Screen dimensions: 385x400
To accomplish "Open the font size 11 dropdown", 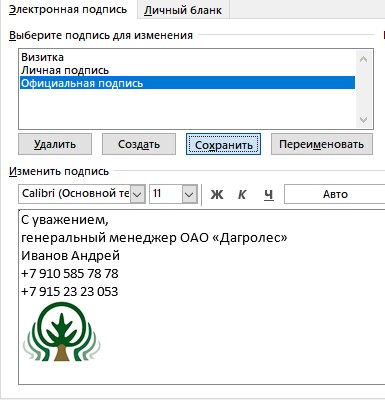I will (189, 194).
